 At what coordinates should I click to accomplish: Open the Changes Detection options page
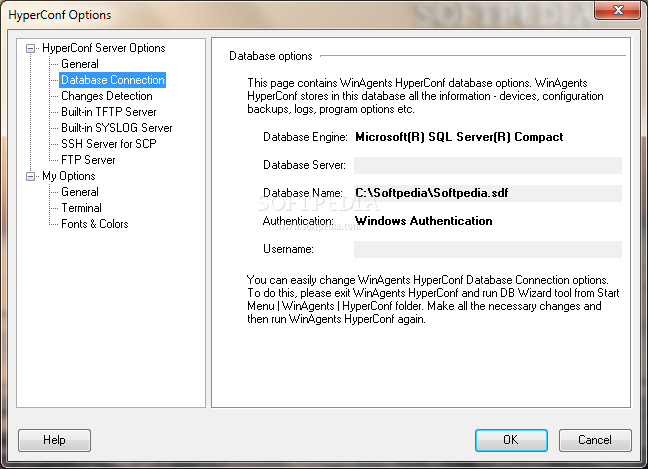[x=107, y=96]
